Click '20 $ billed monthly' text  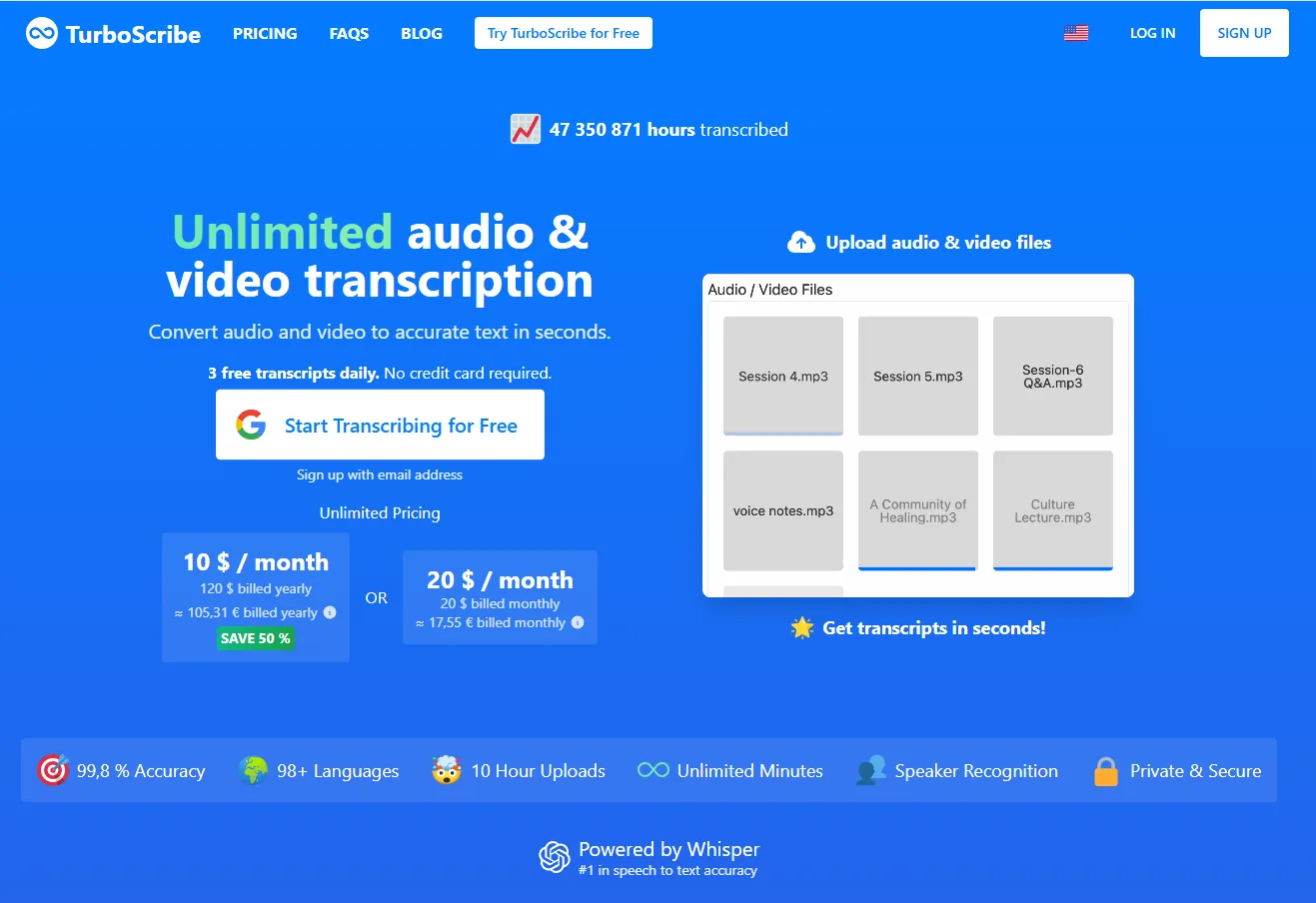(x=500, y=603)
